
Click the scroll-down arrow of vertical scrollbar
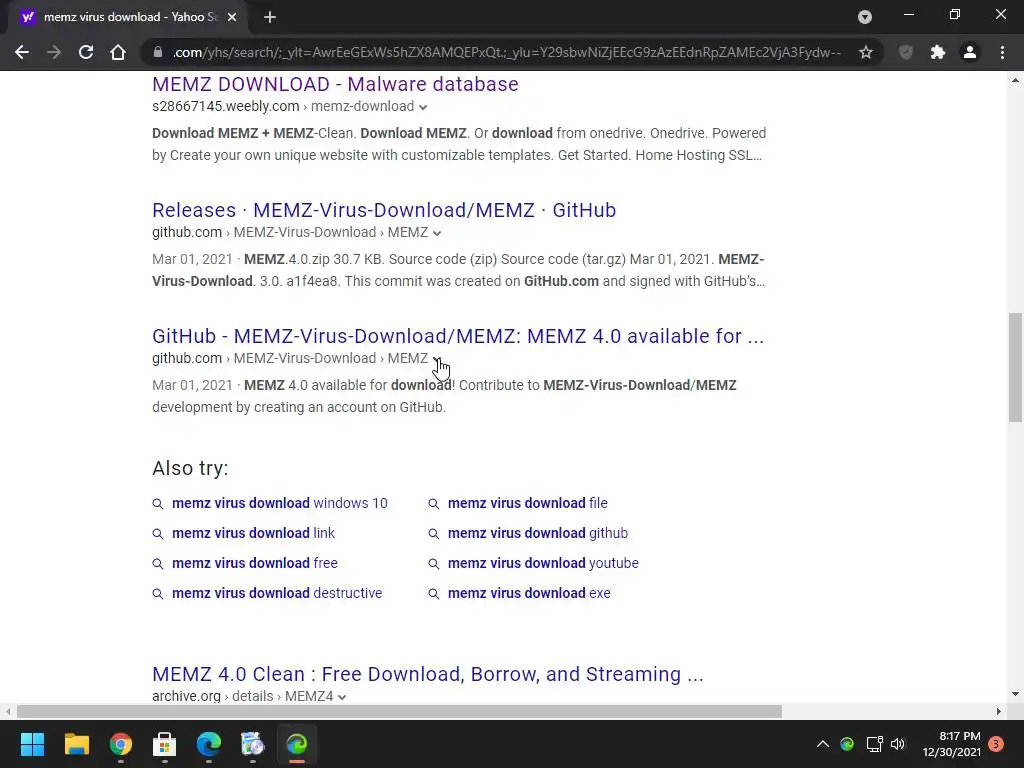(x=1015, y=694)
